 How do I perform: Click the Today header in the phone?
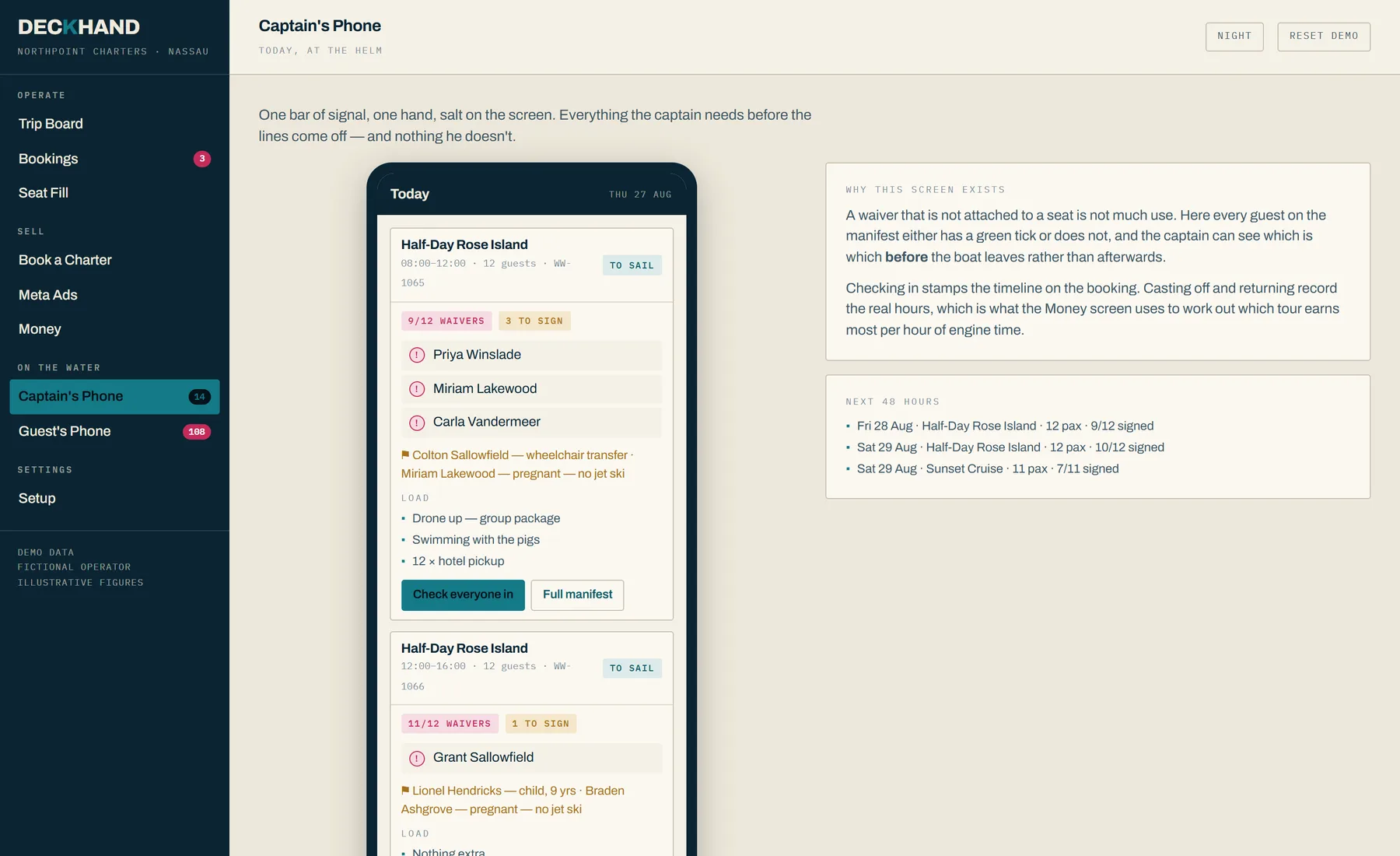[410, 194]
